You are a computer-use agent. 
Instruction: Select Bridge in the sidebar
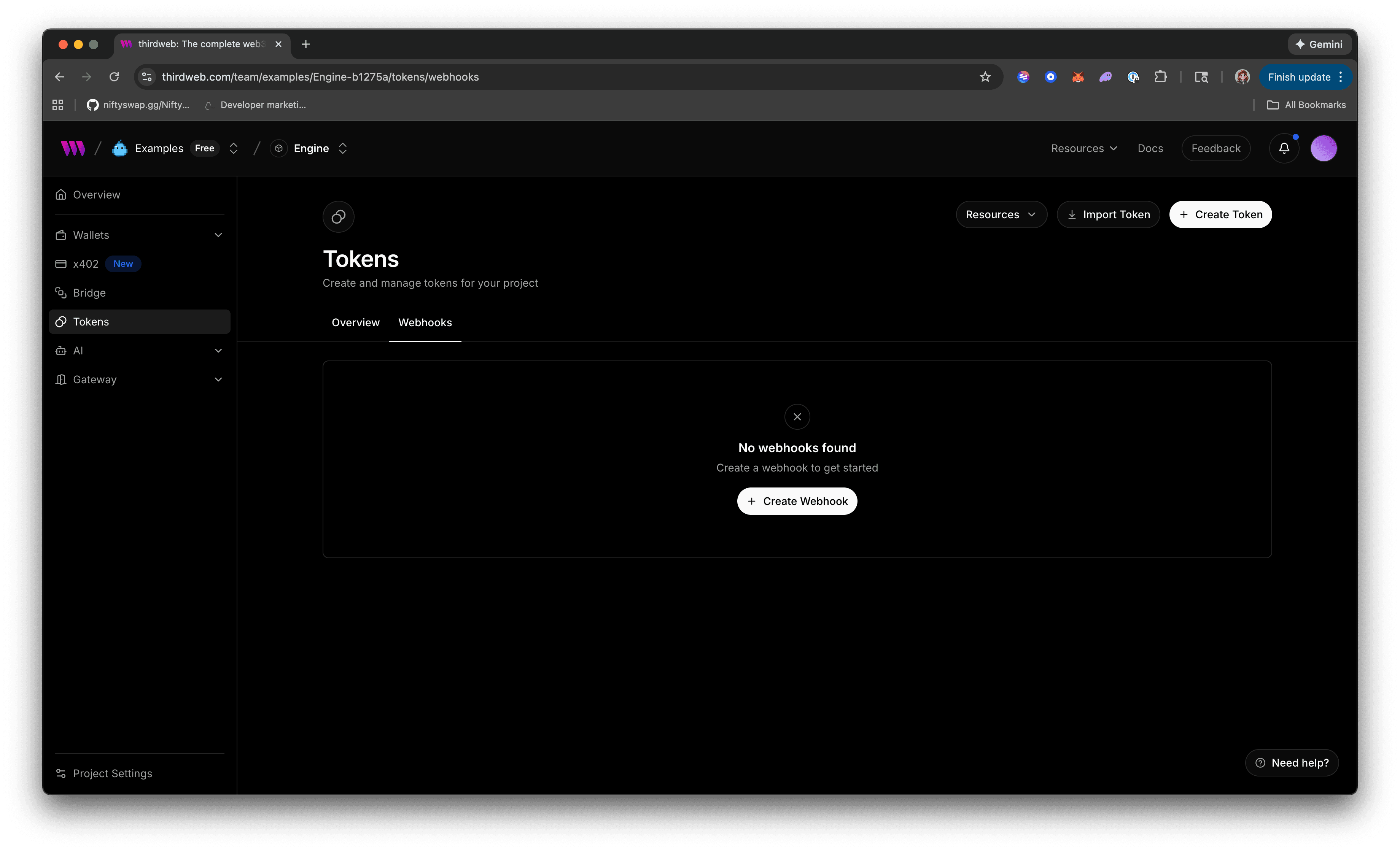[x=90, y=292]
